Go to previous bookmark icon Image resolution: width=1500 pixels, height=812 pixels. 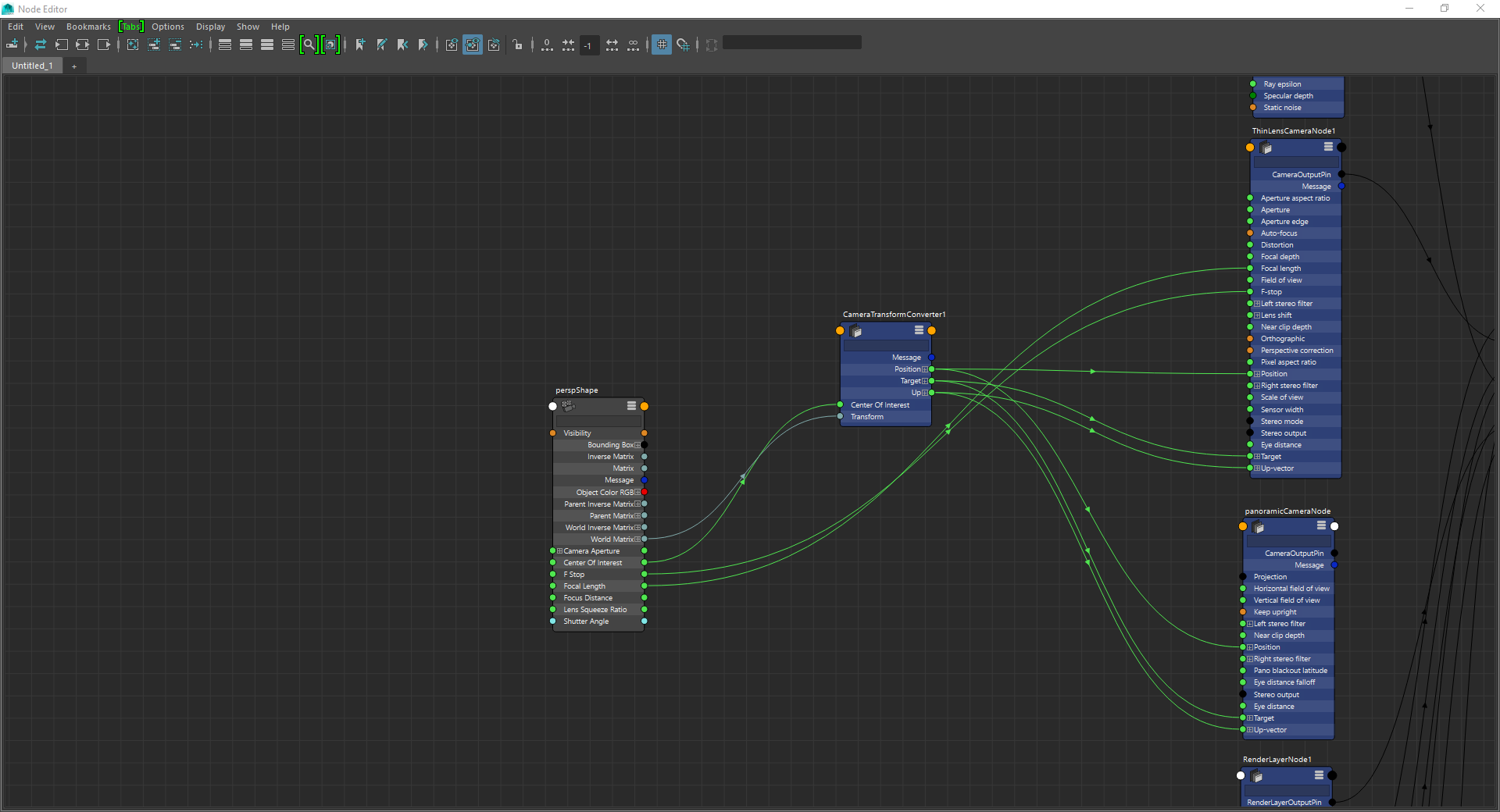(402, 45)
